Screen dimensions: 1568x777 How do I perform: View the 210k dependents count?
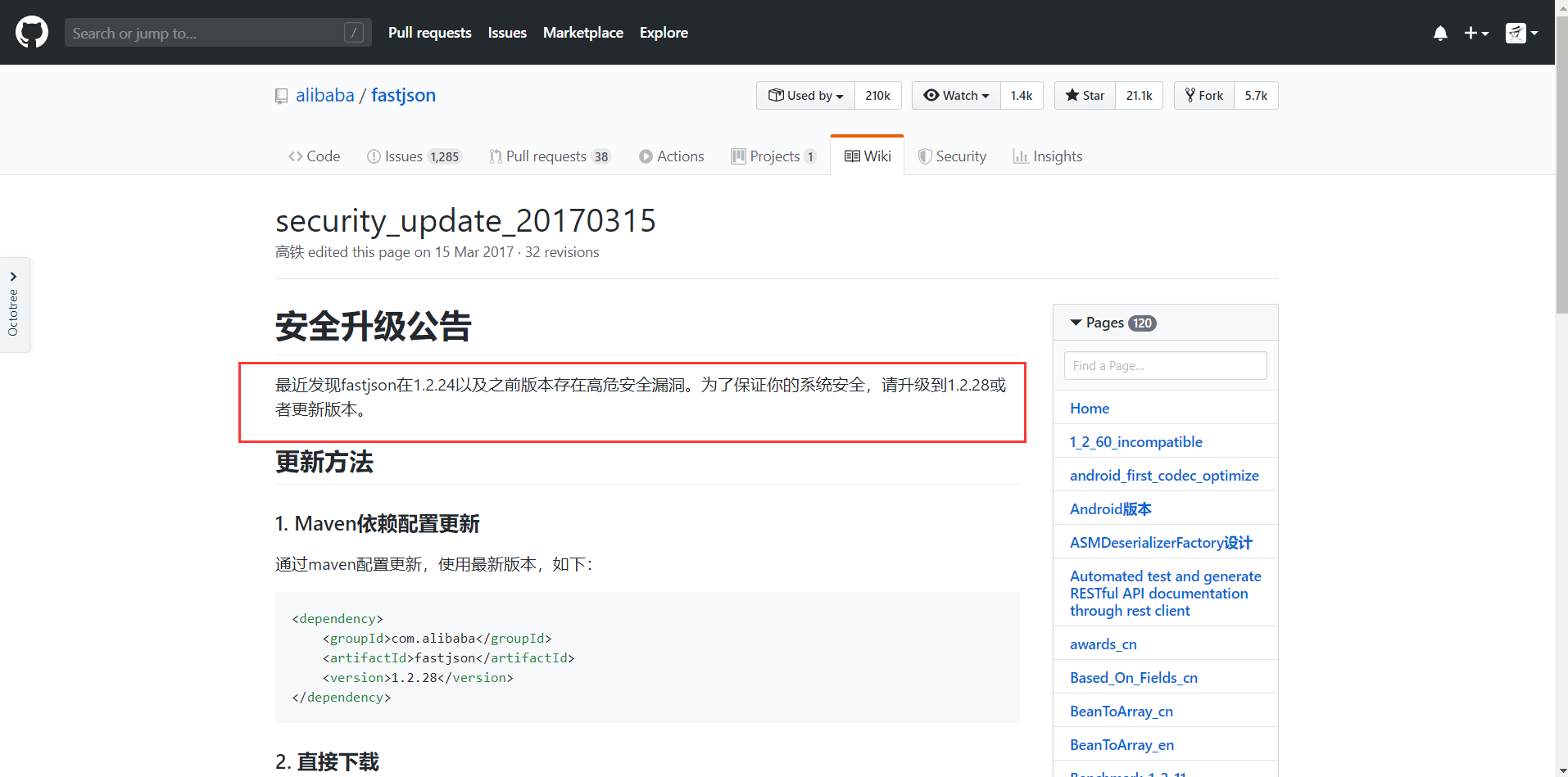click(x=877, y=96)
